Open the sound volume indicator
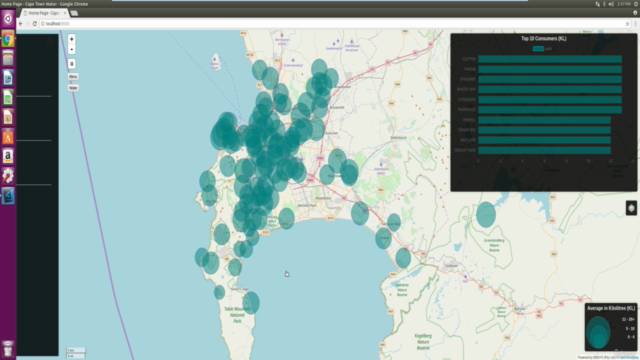The image size is (640, 360). 611,4
